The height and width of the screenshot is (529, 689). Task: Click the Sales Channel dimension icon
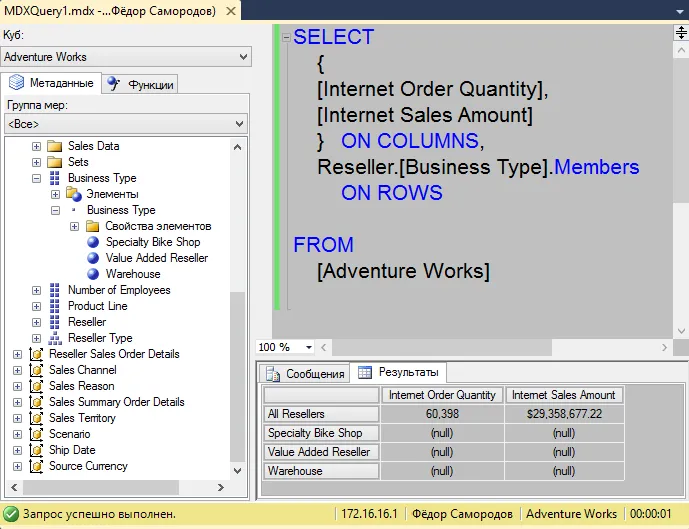click(x=36, y=370)
